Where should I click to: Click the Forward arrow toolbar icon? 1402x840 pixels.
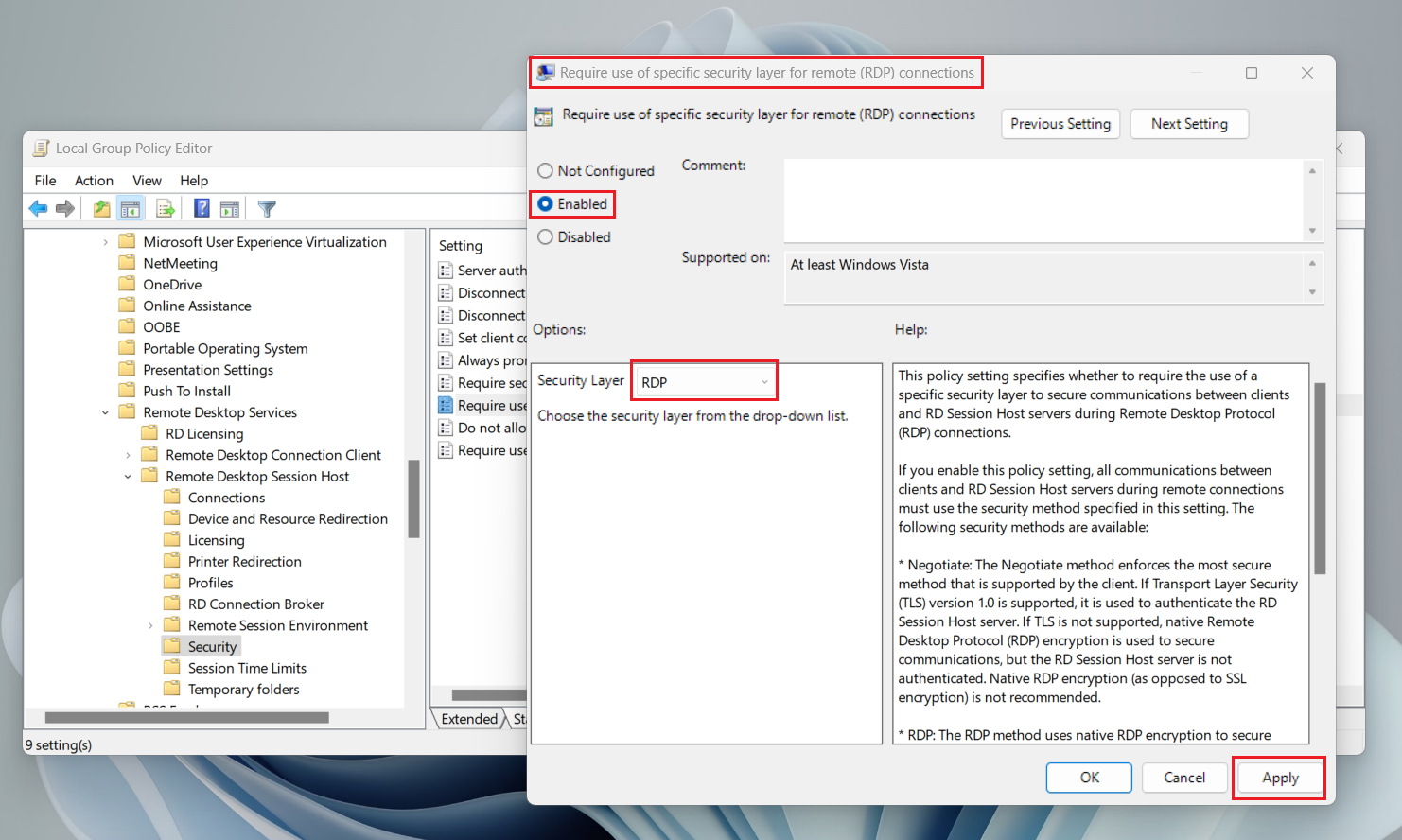tap(65, 209)
